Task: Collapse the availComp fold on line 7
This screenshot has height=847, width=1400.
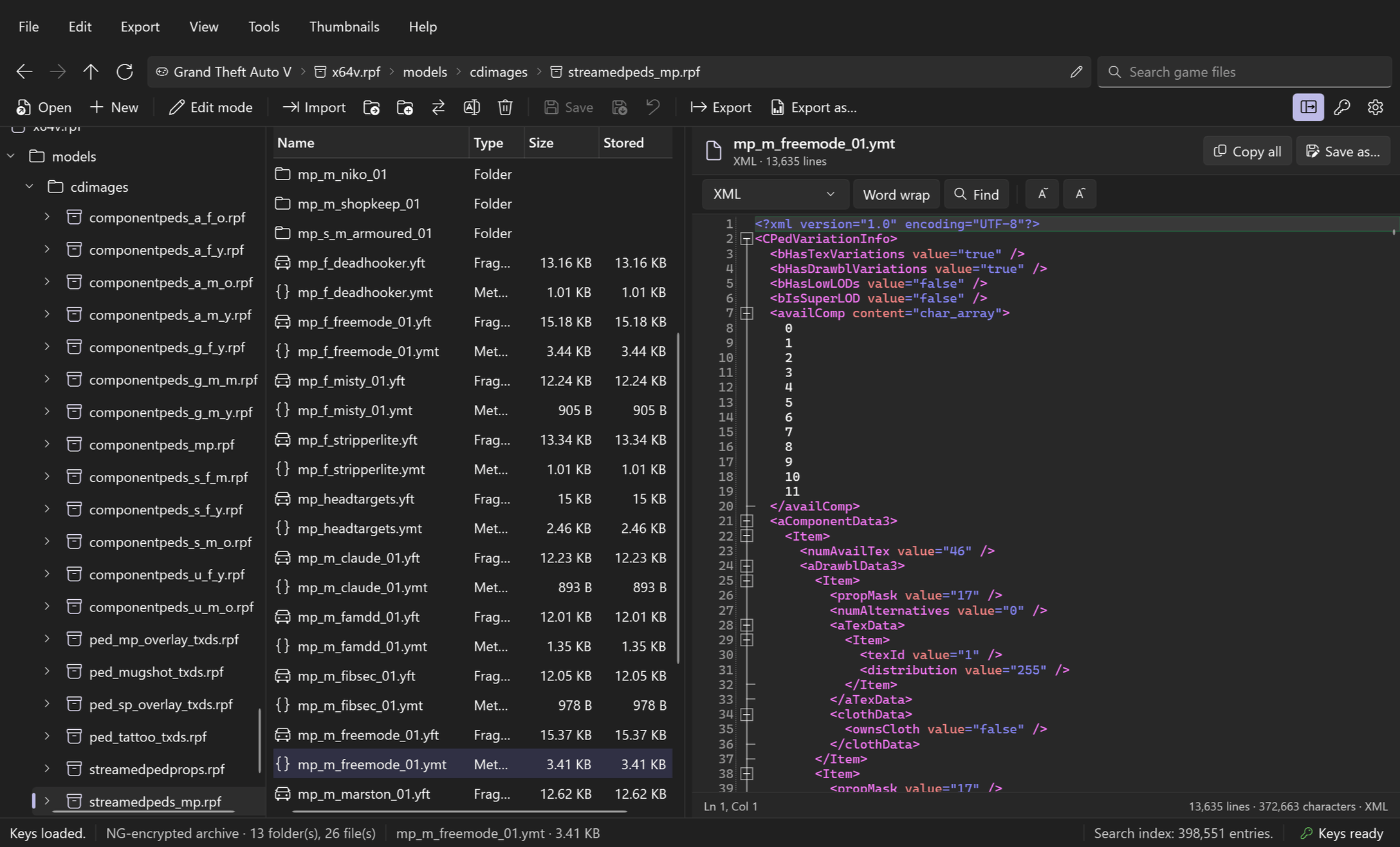Action: point(746,313)
